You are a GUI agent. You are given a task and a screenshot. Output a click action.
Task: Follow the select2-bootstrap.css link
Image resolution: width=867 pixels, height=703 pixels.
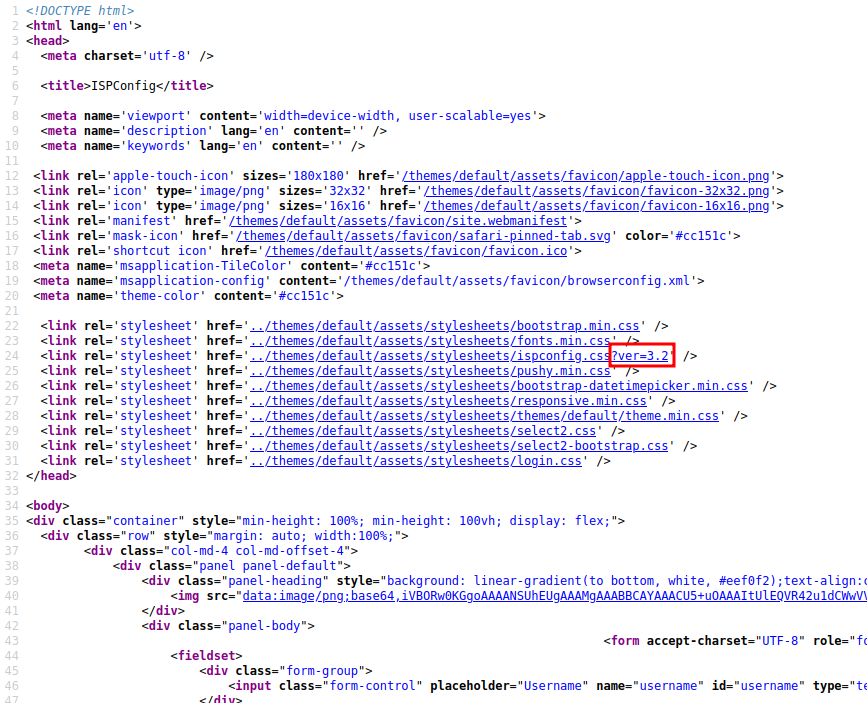pos(458,446)
